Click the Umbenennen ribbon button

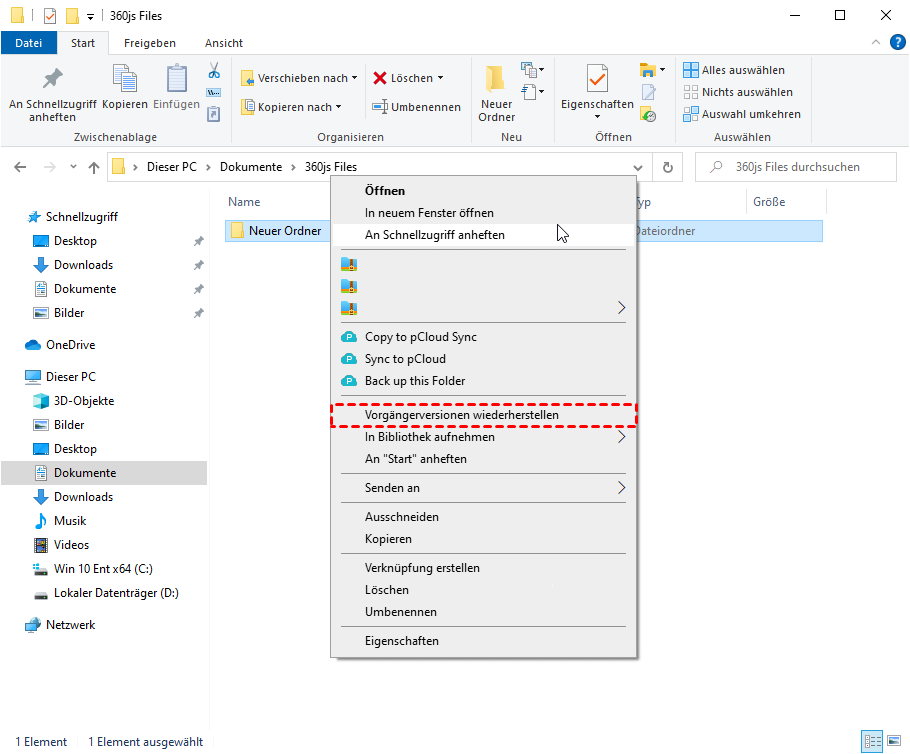(417, 107)
